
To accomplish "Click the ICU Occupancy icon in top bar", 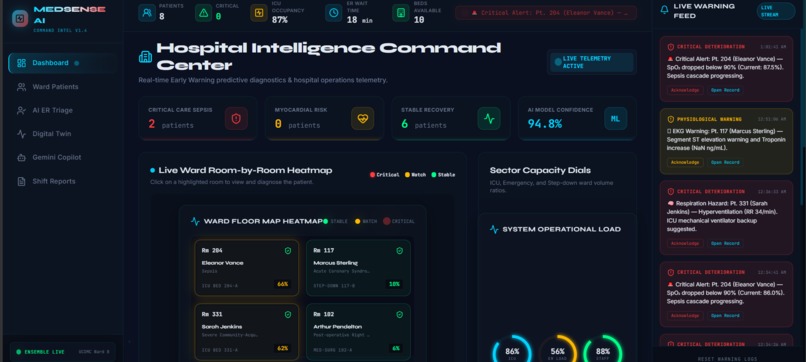I will tap(259, 13).
